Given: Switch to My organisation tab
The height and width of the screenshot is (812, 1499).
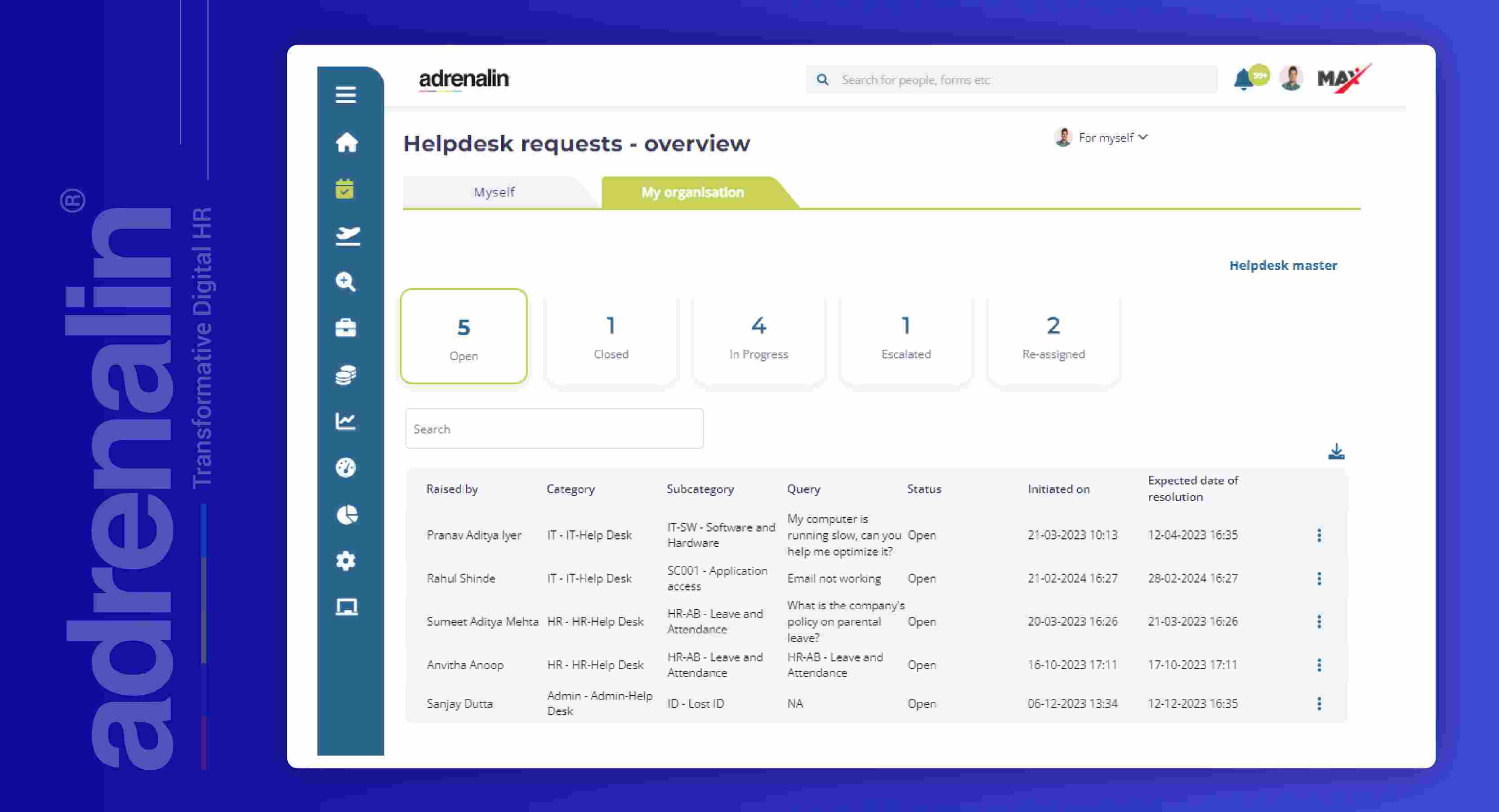Looking at the screenshot, I should pyautogui.click(x=692, y=192).
